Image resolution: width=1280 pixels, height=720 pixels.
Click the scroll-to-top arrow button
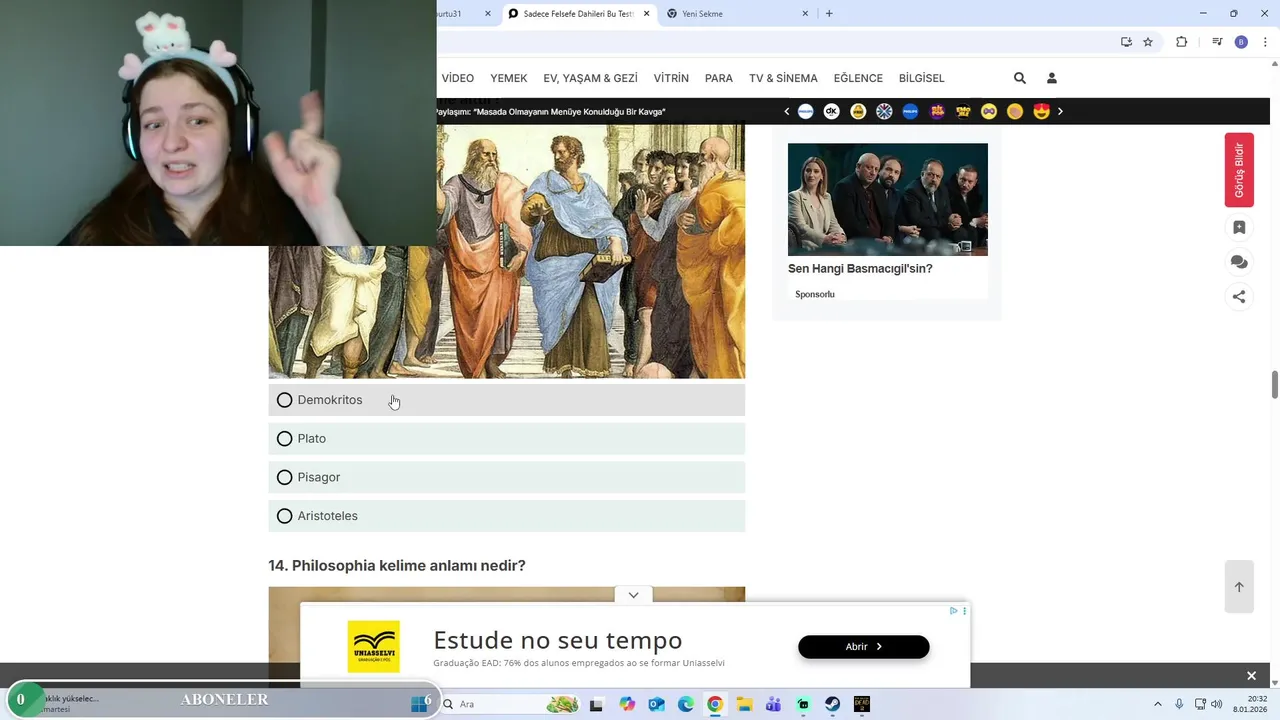pos(1239,587)
